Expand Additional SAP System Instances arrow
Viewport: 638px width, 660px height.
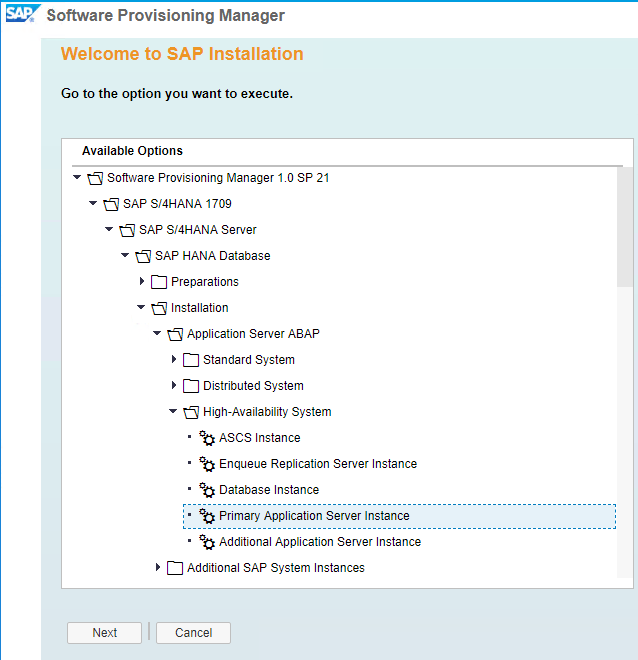coord(158,567)
